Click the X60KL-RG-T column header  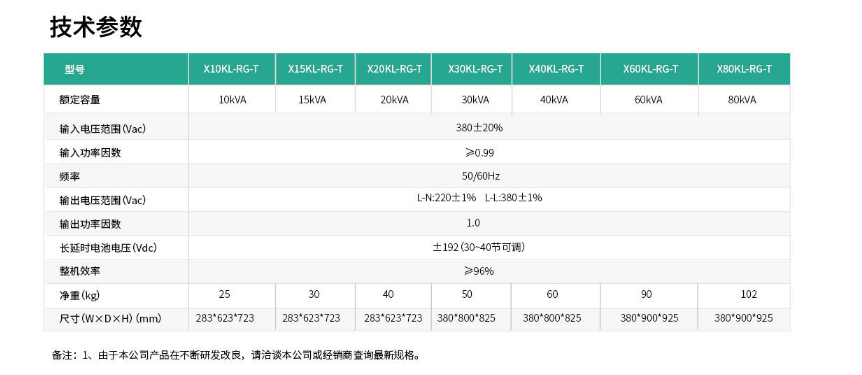(650, 69)
